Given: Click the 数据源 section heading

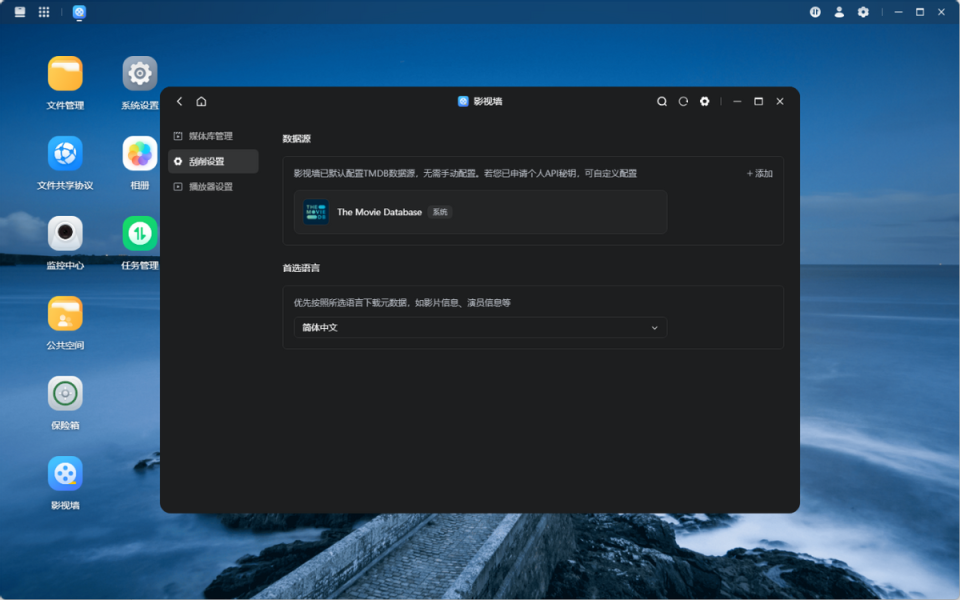Looking at the screenshot, I should point(296,139).
